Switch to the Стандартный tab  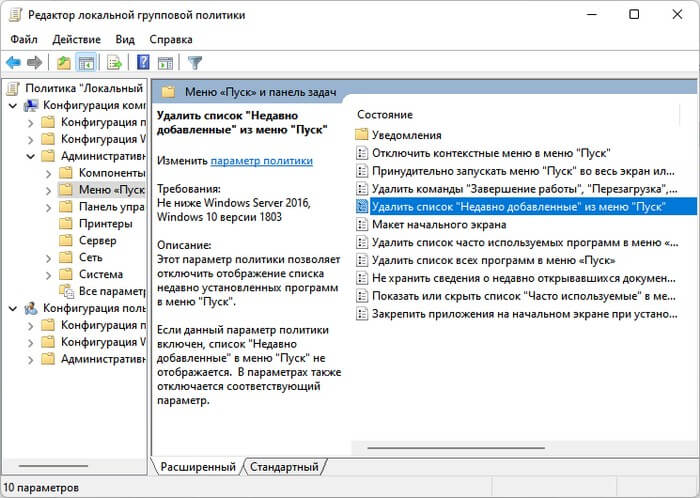coord(284,467)
